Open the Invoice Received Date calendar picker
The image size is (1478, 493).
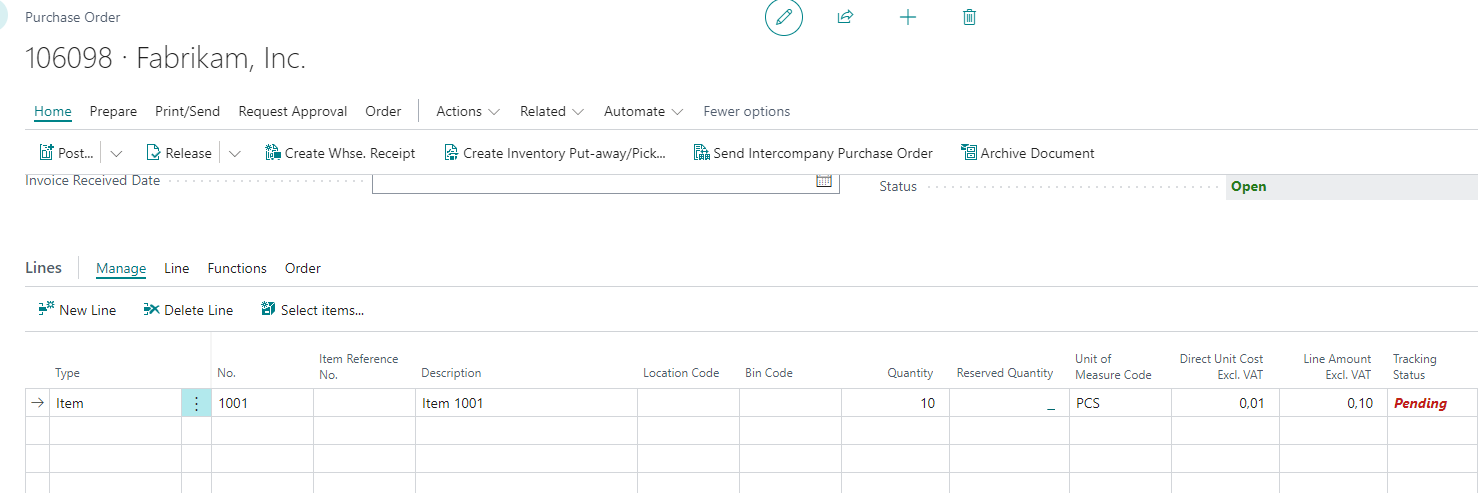[824, 181]
